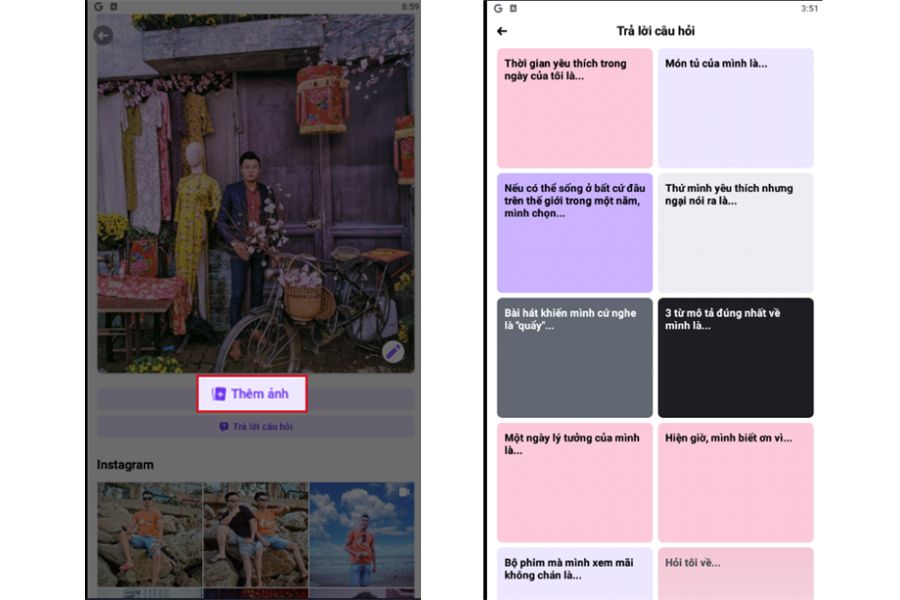The height and width of the screenshot is (600, 900).
Task: Open the main profile photo
Action: pos(255,200)
